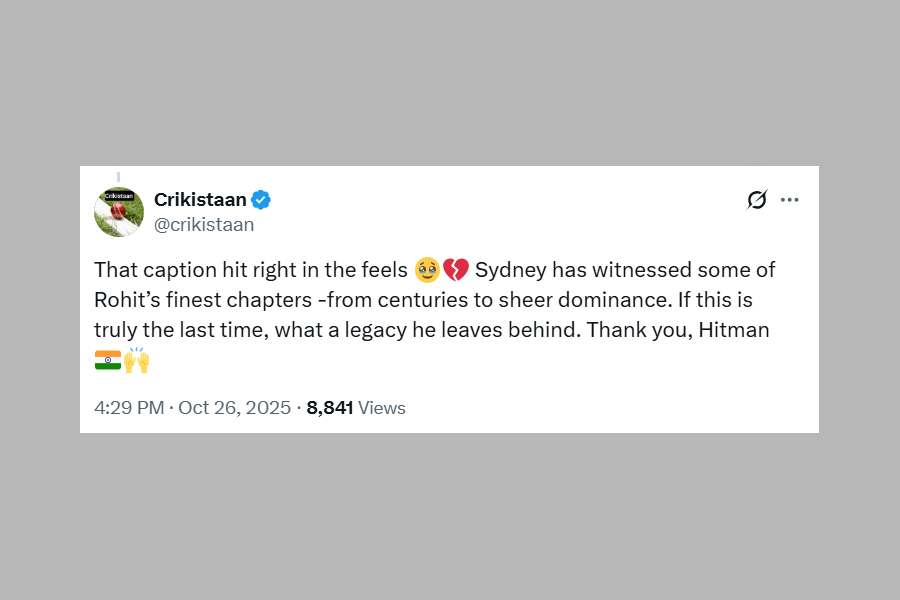
Task: Click the raised hands emoji
Action: point(137,360)
